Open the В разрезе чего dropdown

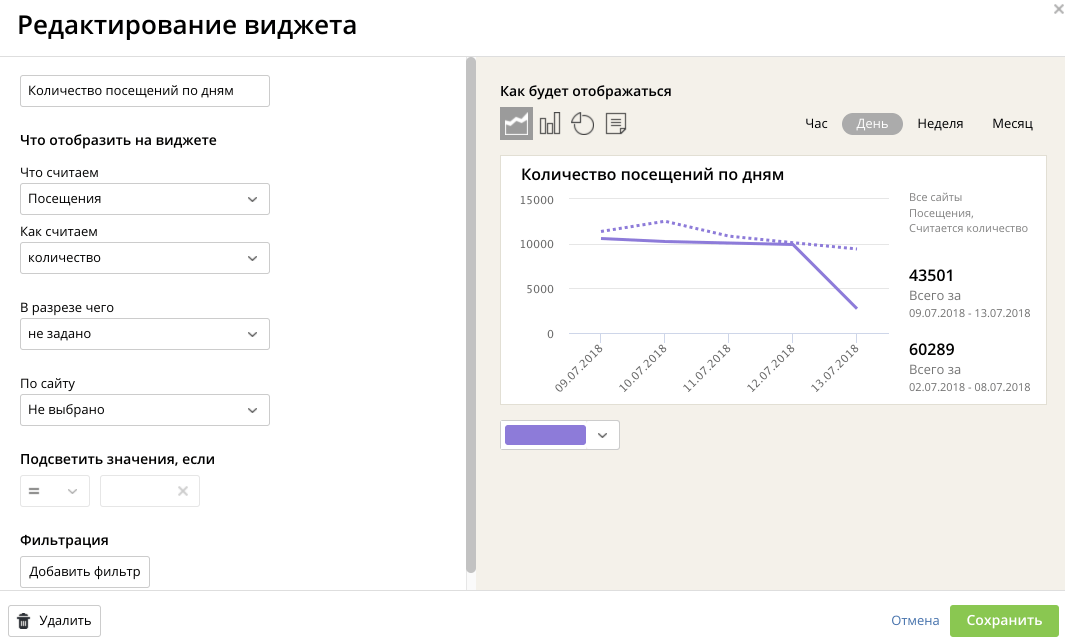click(145, 334)
